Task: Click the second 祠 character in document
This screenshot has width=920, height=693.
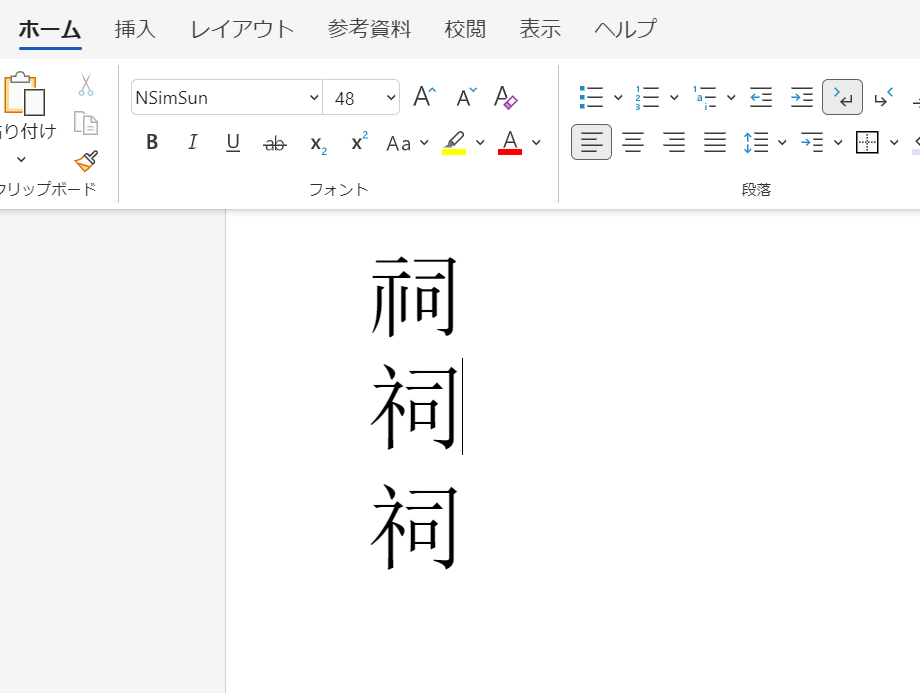Action: [x=414, y=407]
